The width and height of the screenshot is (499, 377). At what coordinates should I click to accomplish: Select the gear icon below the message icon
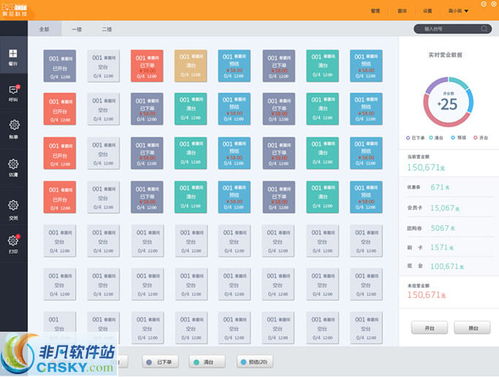click(14, 125)
